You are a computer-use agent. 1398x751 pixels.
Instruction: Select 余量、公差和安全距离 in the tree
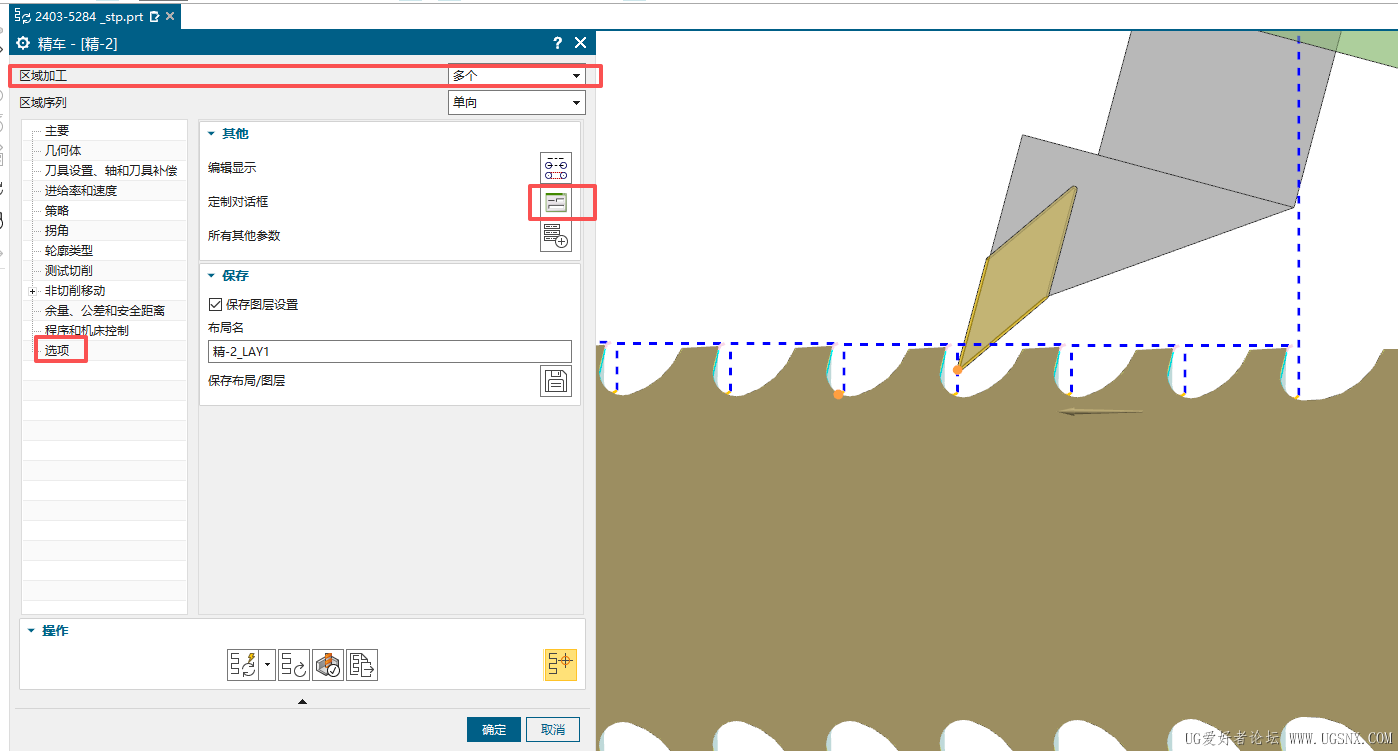pos(105,311)
